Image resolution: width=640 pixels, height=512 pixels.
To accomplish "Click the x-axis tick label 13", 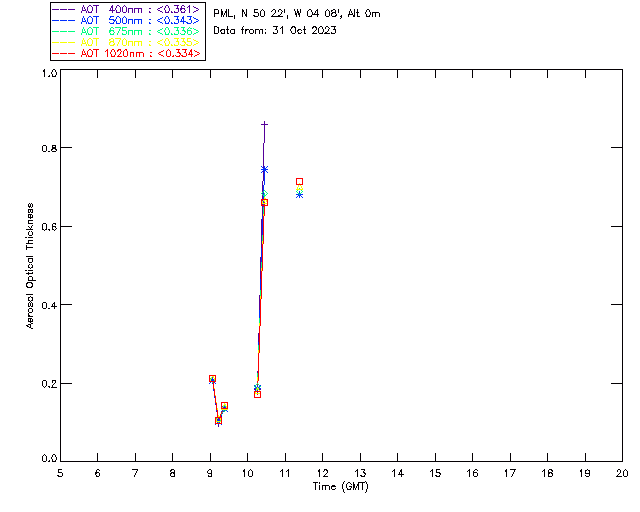I will 360,473.
